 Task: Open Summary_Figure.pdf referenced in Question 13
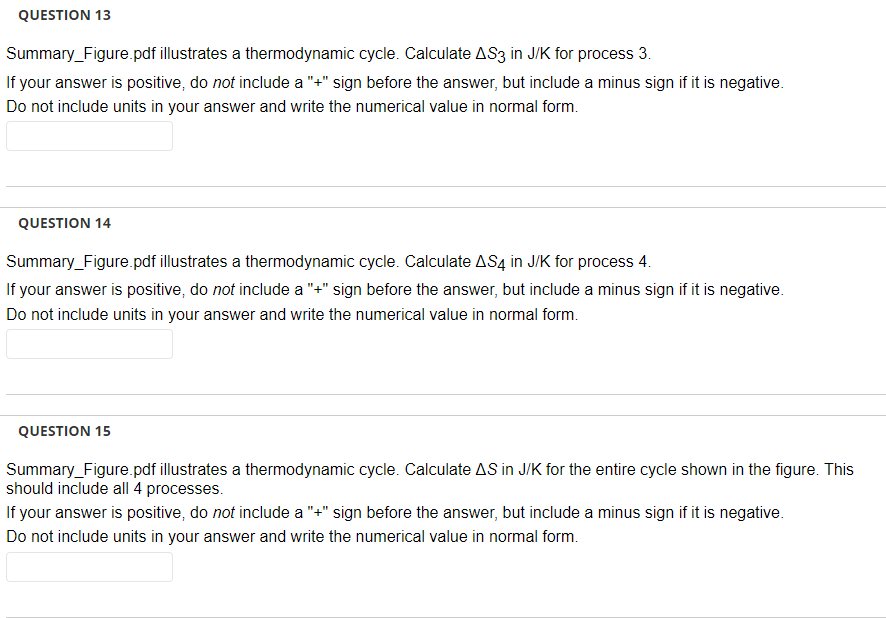coord(75,53)
